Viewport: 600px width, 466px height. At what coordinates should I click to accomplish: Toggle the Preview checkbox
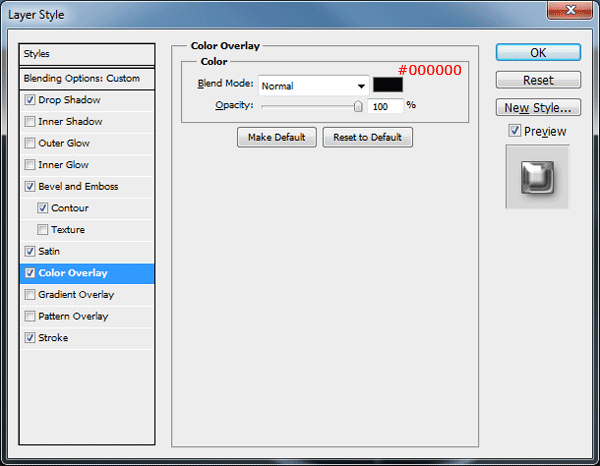tap(515, 131)
